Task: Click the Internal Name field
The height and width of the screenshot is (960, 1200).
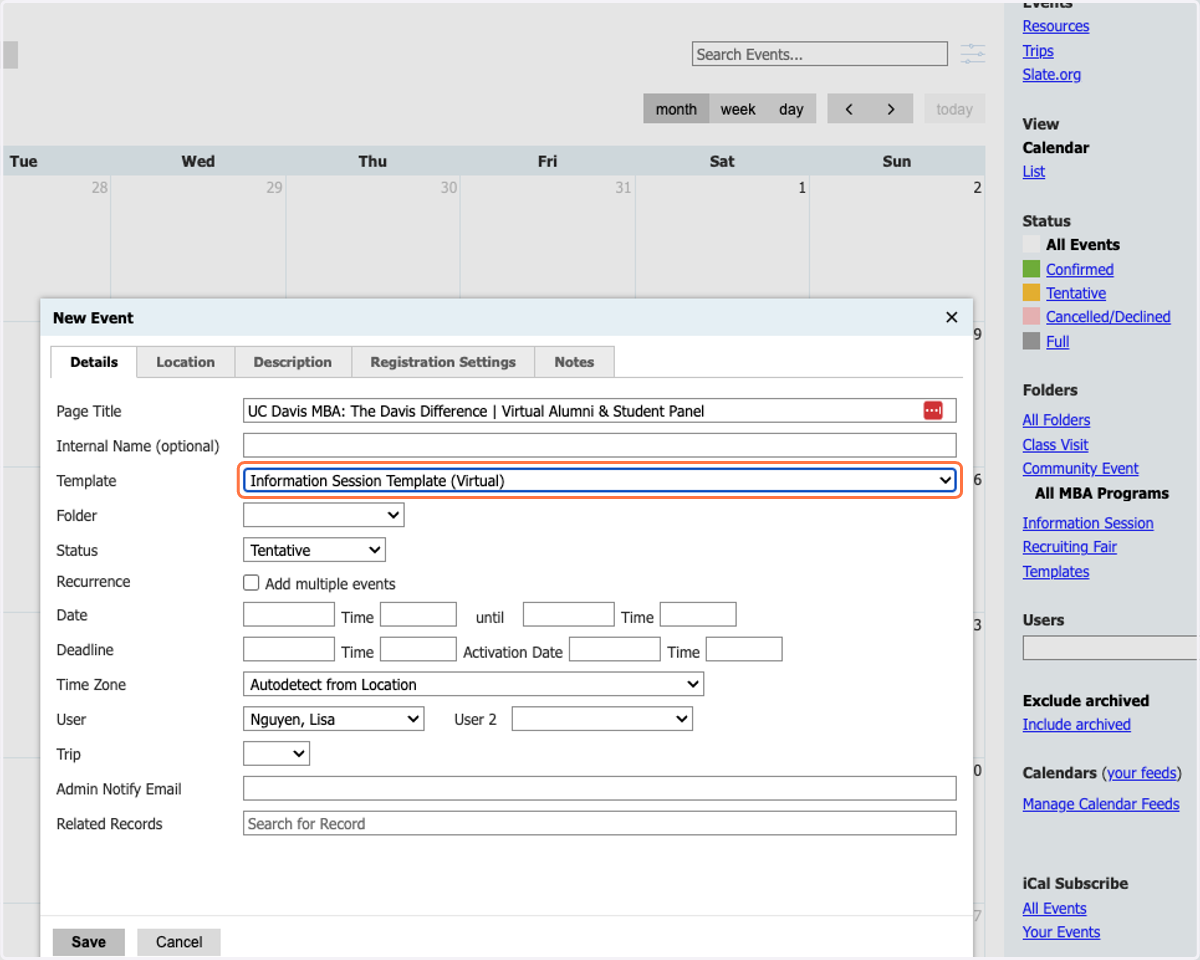Action: click(600, 445)
